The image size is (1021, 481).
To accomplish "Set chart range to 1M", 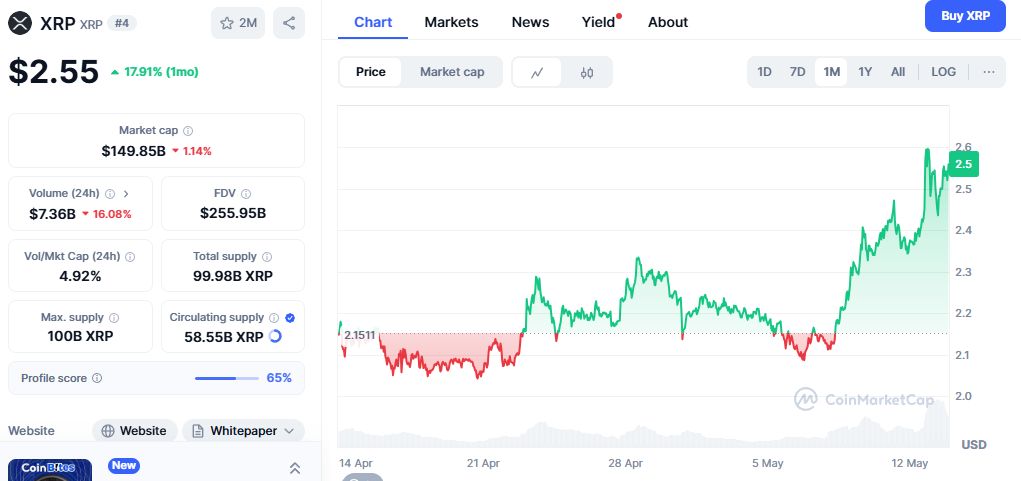I will pyautogui.click(x=832, y=72).
